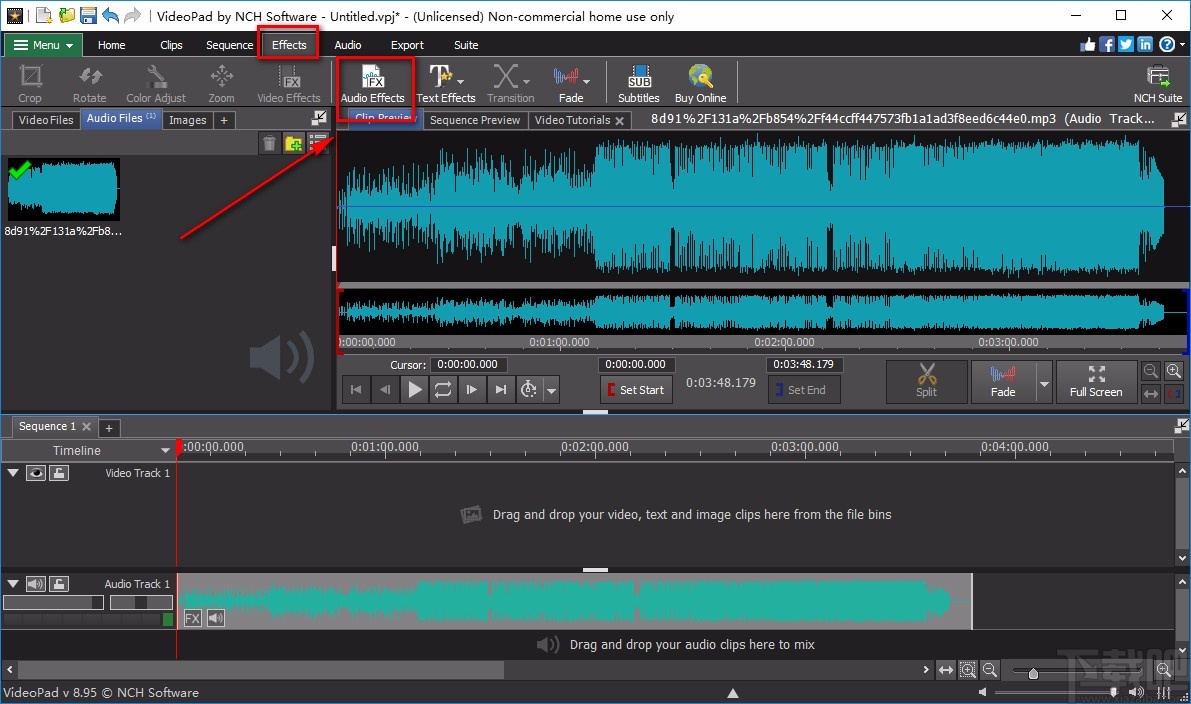Open the Audio Effects panel

tap(374, 82)
